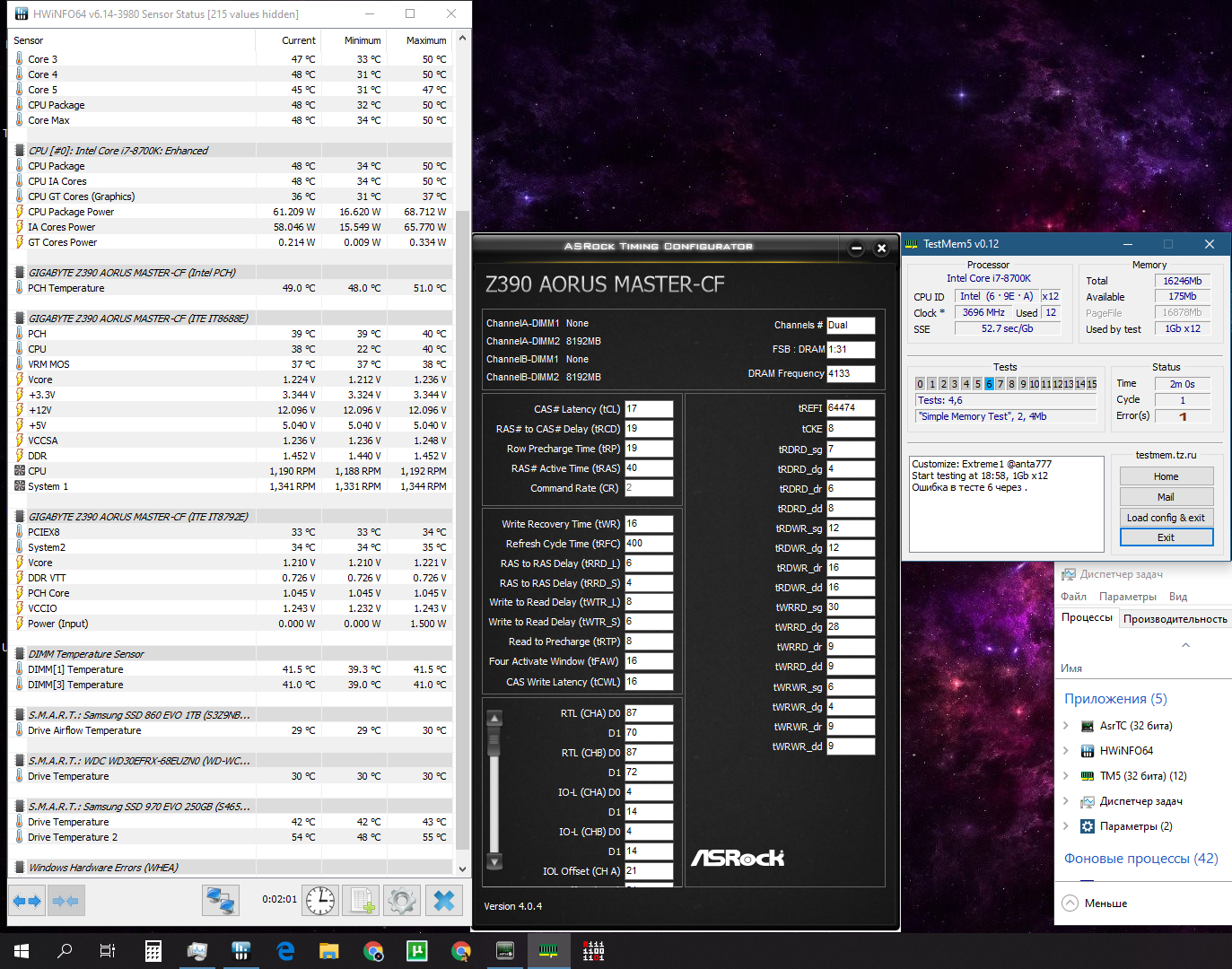Click HWiNFO collapse columns inward-arrows button
This screenshot has width=1232, height=969.
click(66, 900)
